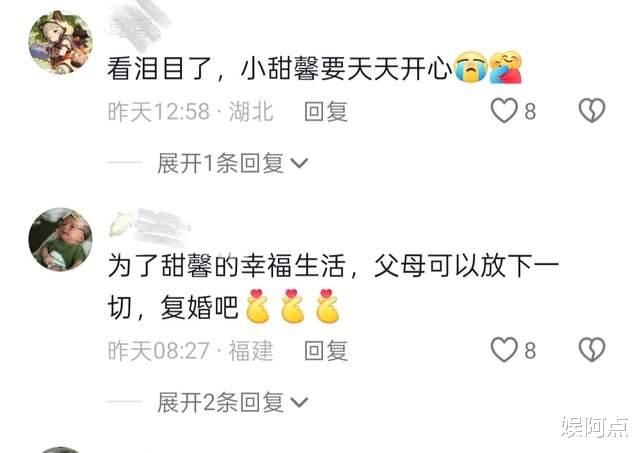640x453 pixels.
Task: Tap the crying face emoji in the first comment
Action: pyautogui.click(x=471, y=68)
